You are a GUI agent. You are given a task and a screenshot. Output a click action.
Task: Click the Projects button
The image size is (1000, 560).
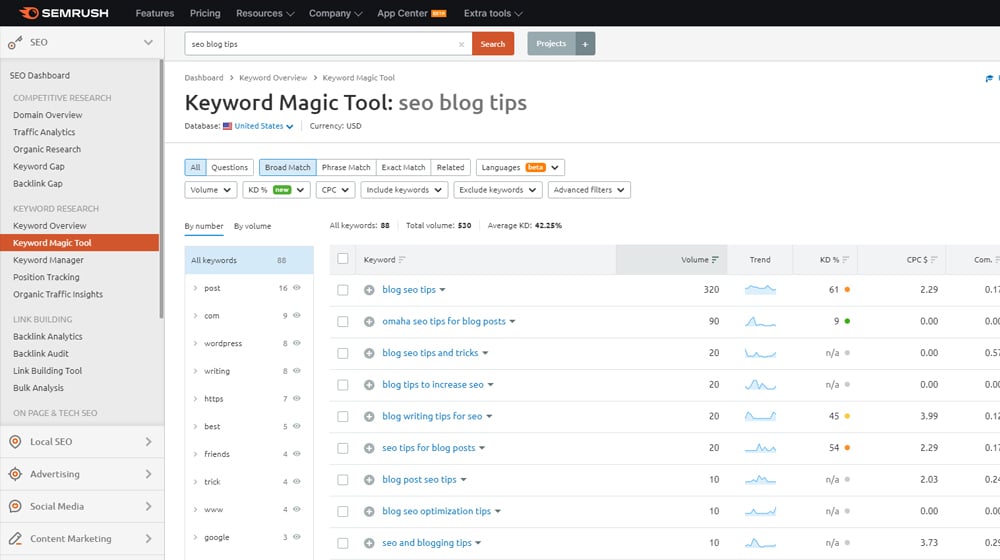(551, 44)
